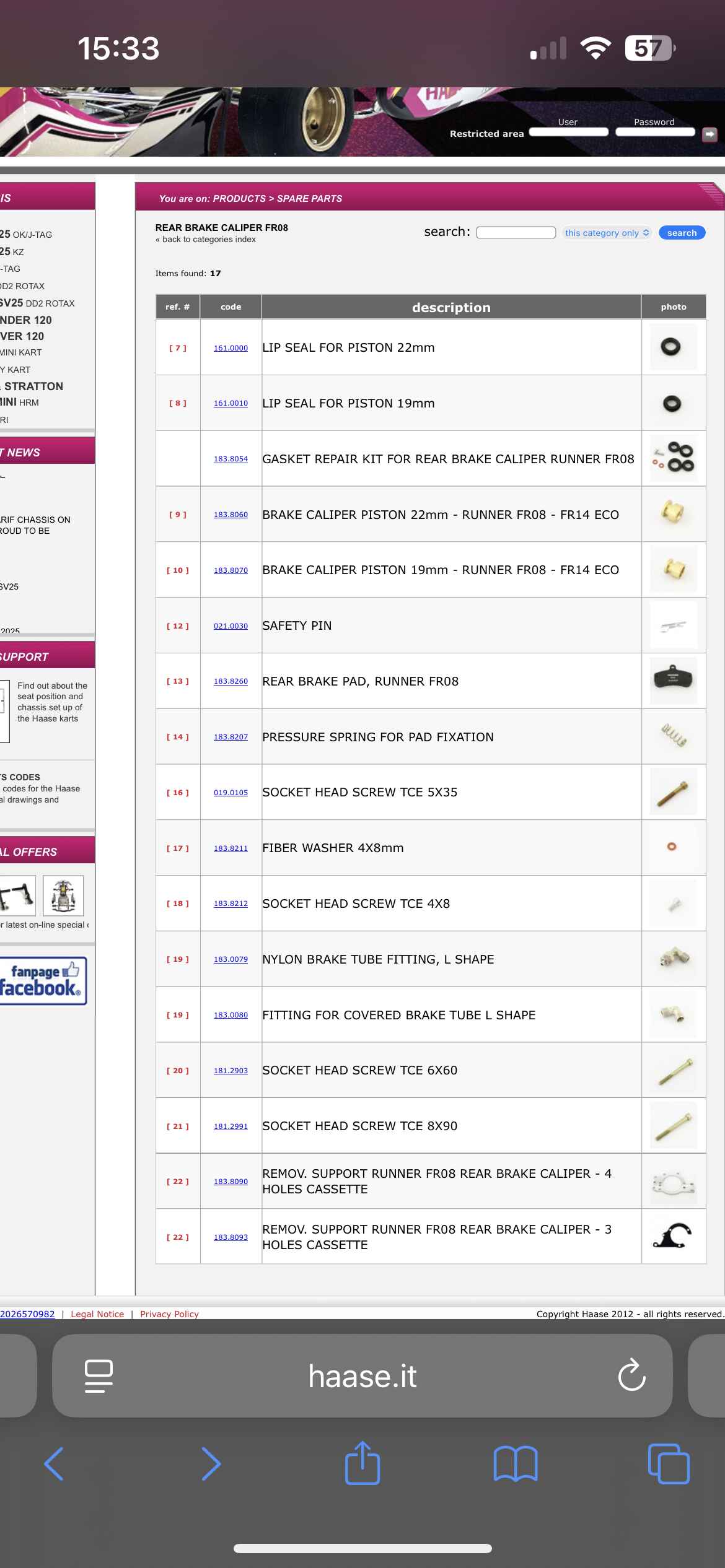View photo of lip seal 19mm
Screen dimensions: 725x1568
[x=674, y=403]
